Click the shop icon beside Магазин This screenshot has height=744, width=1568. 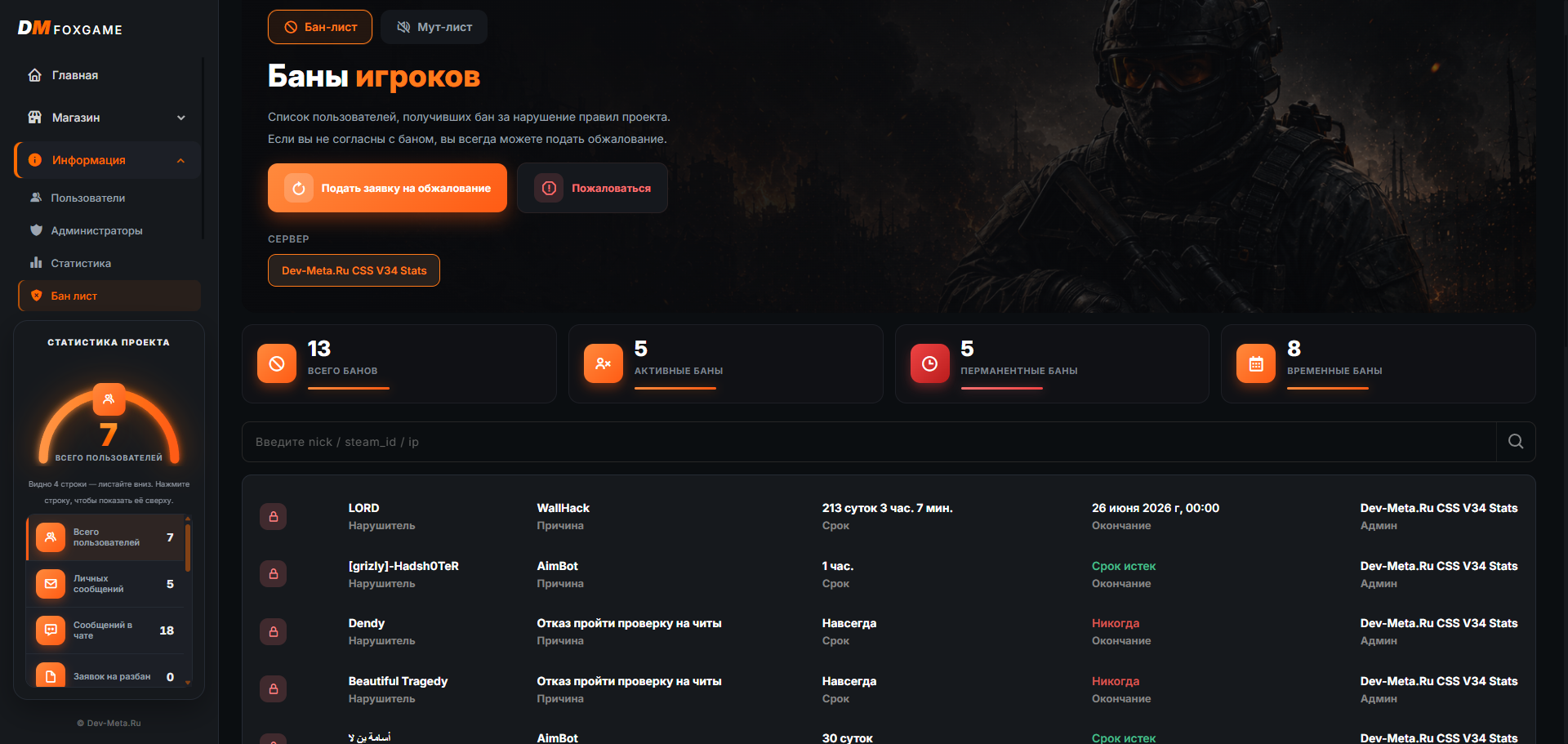click(34, 118)
